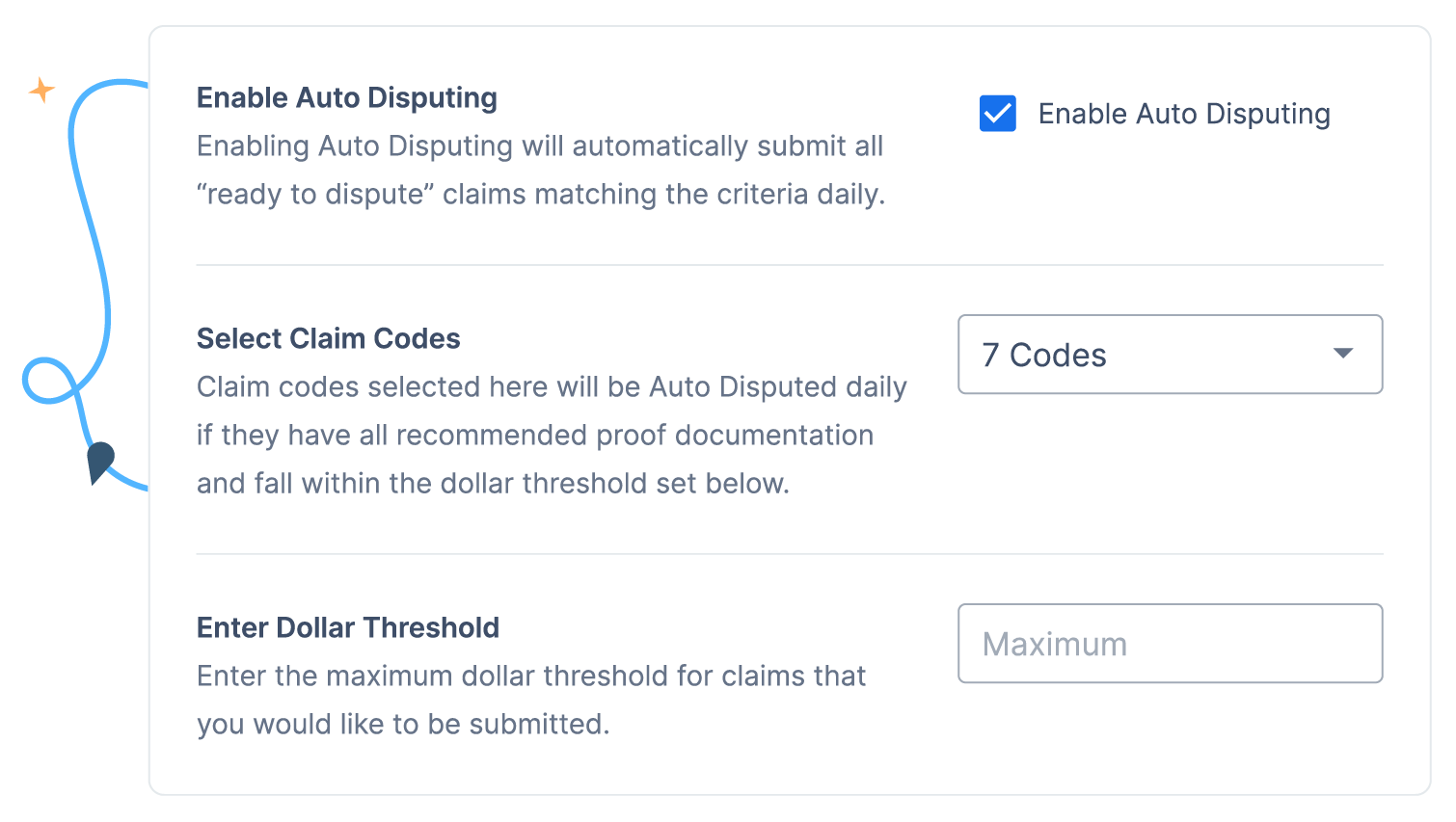The image size is (1456, 822).
Task: Click the dark blue pin marker icon
Action: (x=99, y=463)
